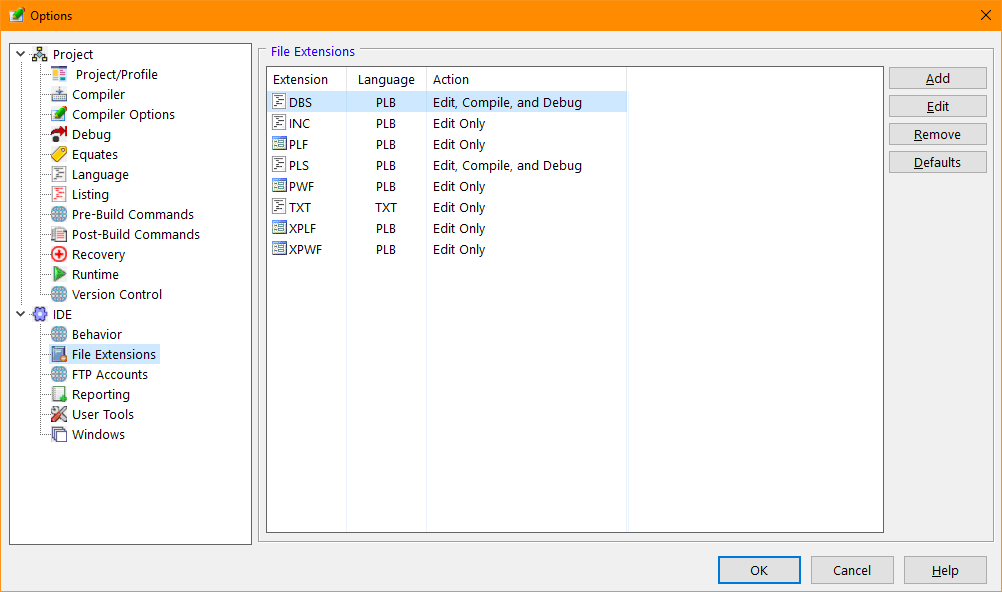Collapse the Project tree branch
This screenshot has height=592, width=1002.
tap(20, 53)
